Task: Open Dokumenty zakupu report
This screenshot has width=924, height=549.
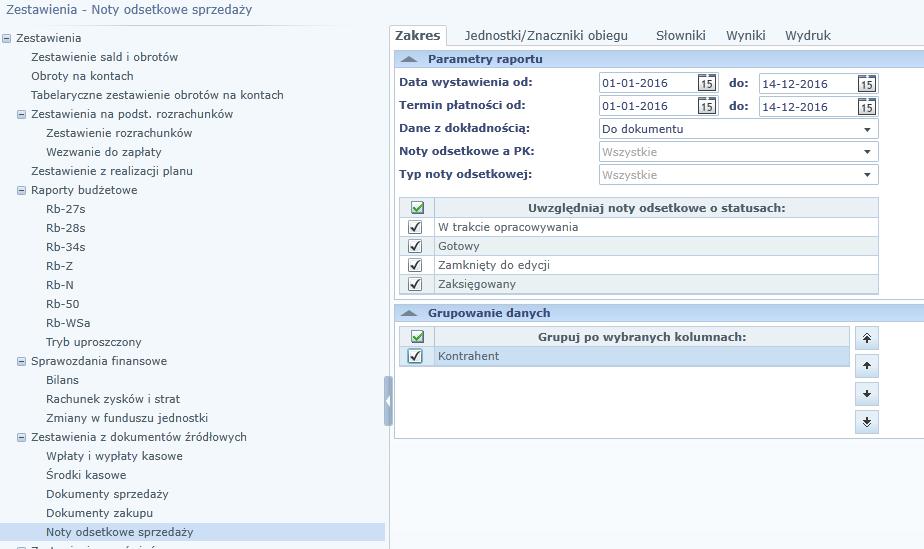Action: point(99,513)
